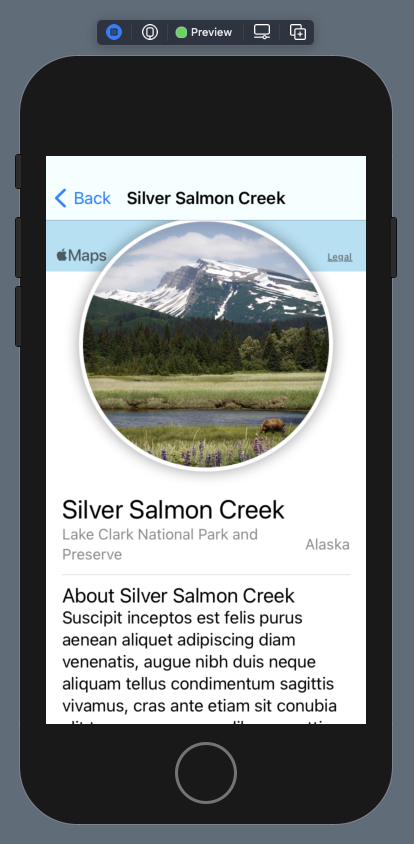Click the duplicate preview plus icon
414x844 pixels.
point(298,32)
